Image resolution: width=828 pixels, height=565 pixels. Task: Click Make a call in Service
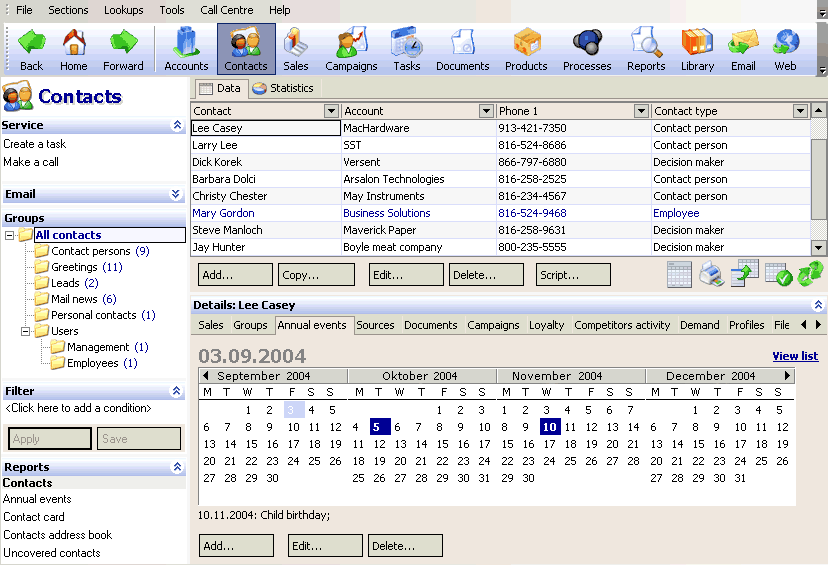[x=31, y=162]
